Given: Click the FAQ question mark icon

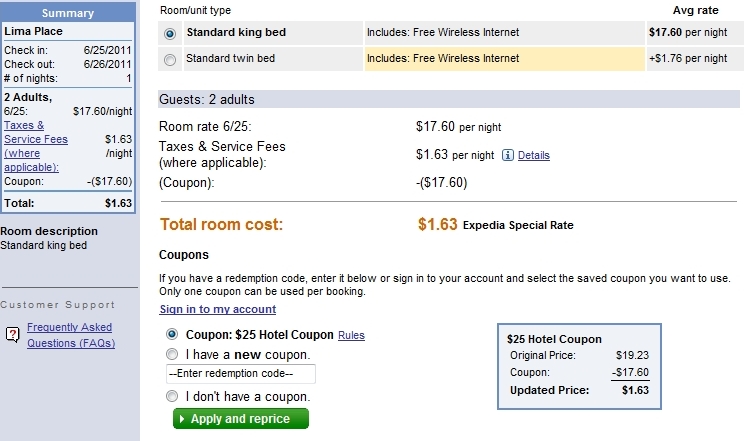Looking at the screenshot, I should [x=13, y=335].
